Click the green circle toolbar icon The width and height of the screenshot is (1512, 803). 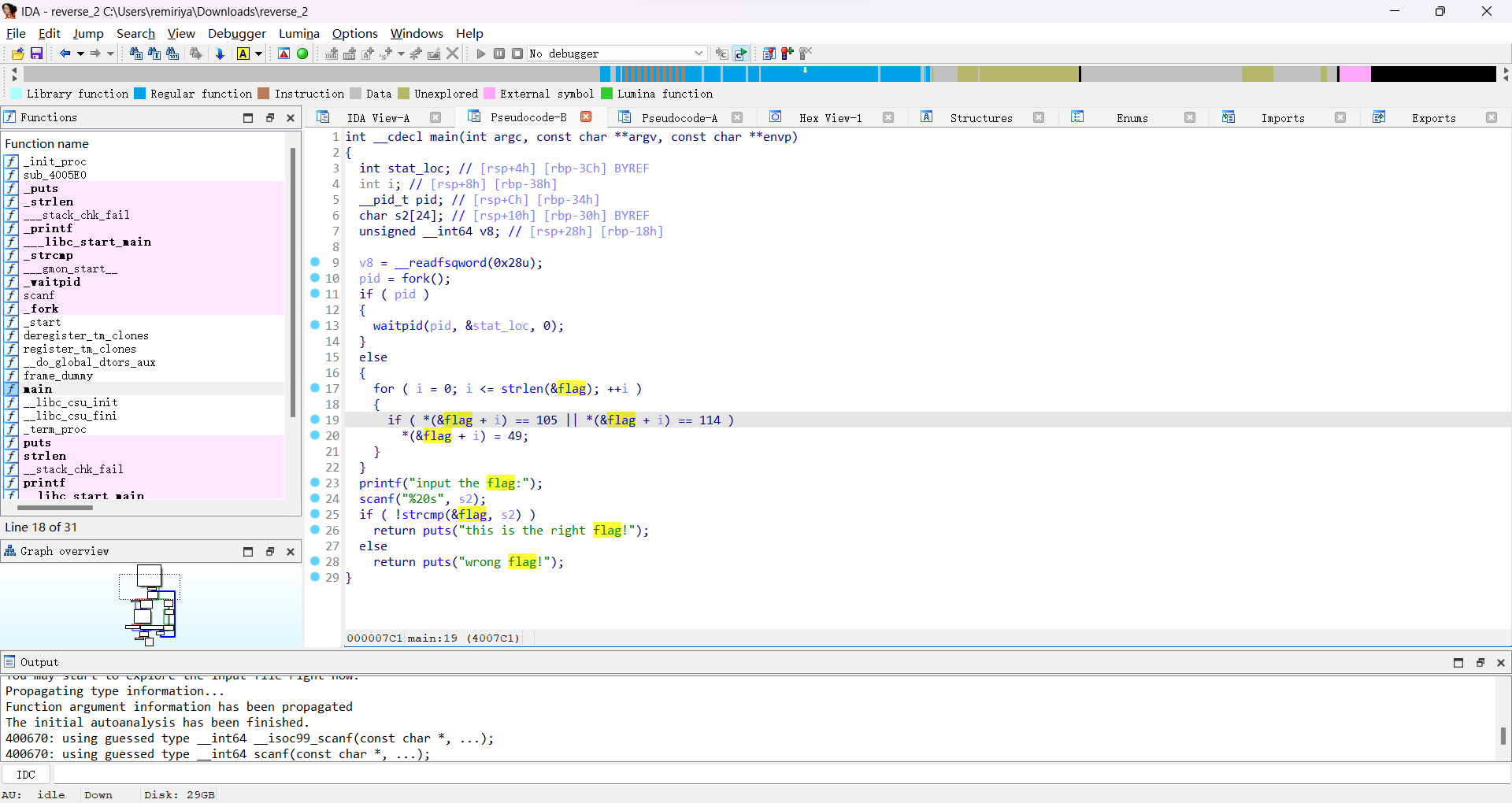[302, 54]
